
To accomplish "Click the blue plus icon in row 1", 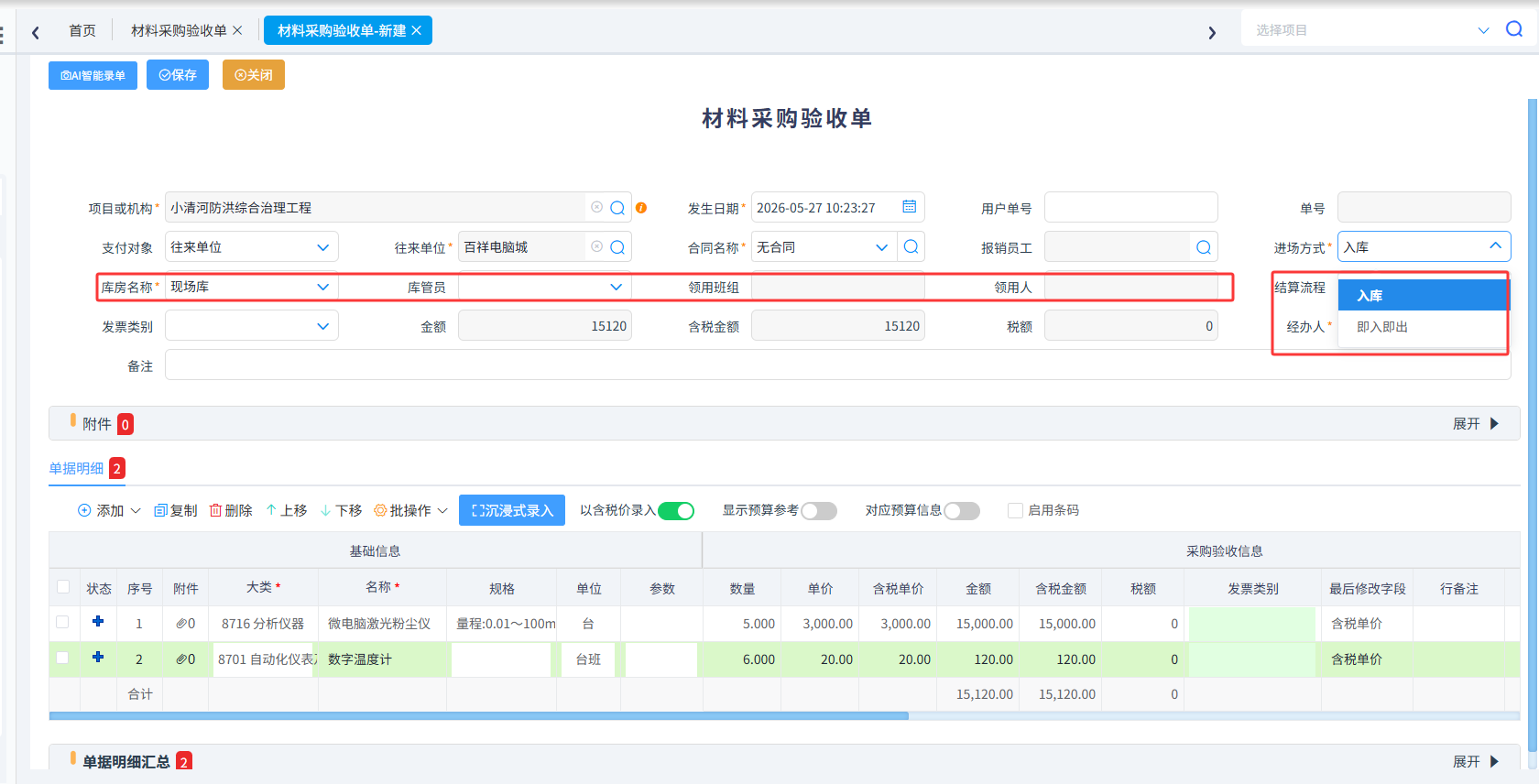I will click(98, 621).
